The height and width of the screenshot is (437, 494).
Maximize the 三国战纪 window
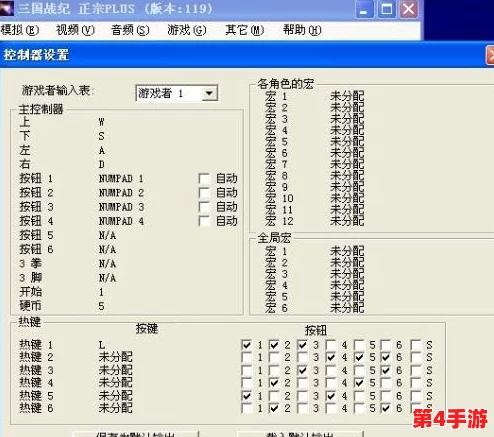click(x=387, y=9)
